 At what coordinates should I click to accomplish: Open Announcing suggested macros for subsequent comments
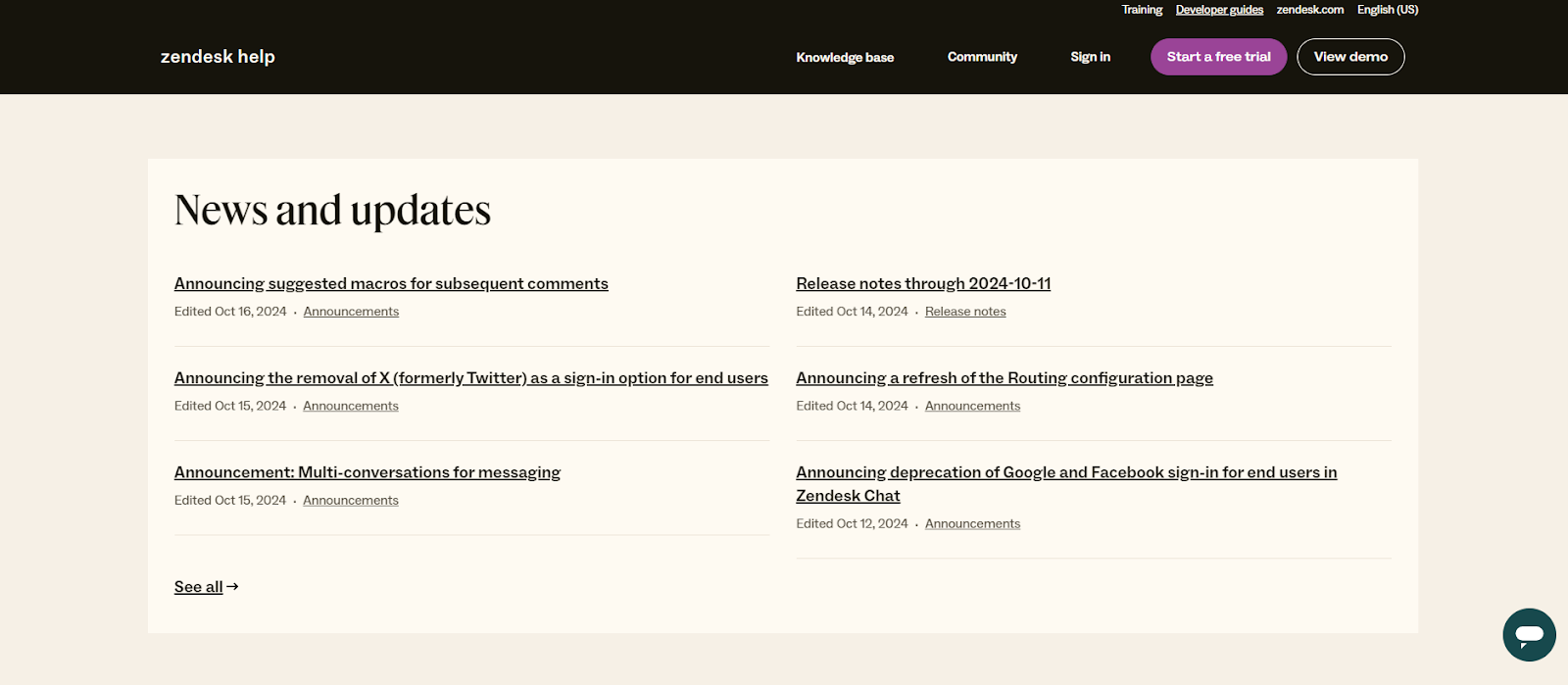391,283
